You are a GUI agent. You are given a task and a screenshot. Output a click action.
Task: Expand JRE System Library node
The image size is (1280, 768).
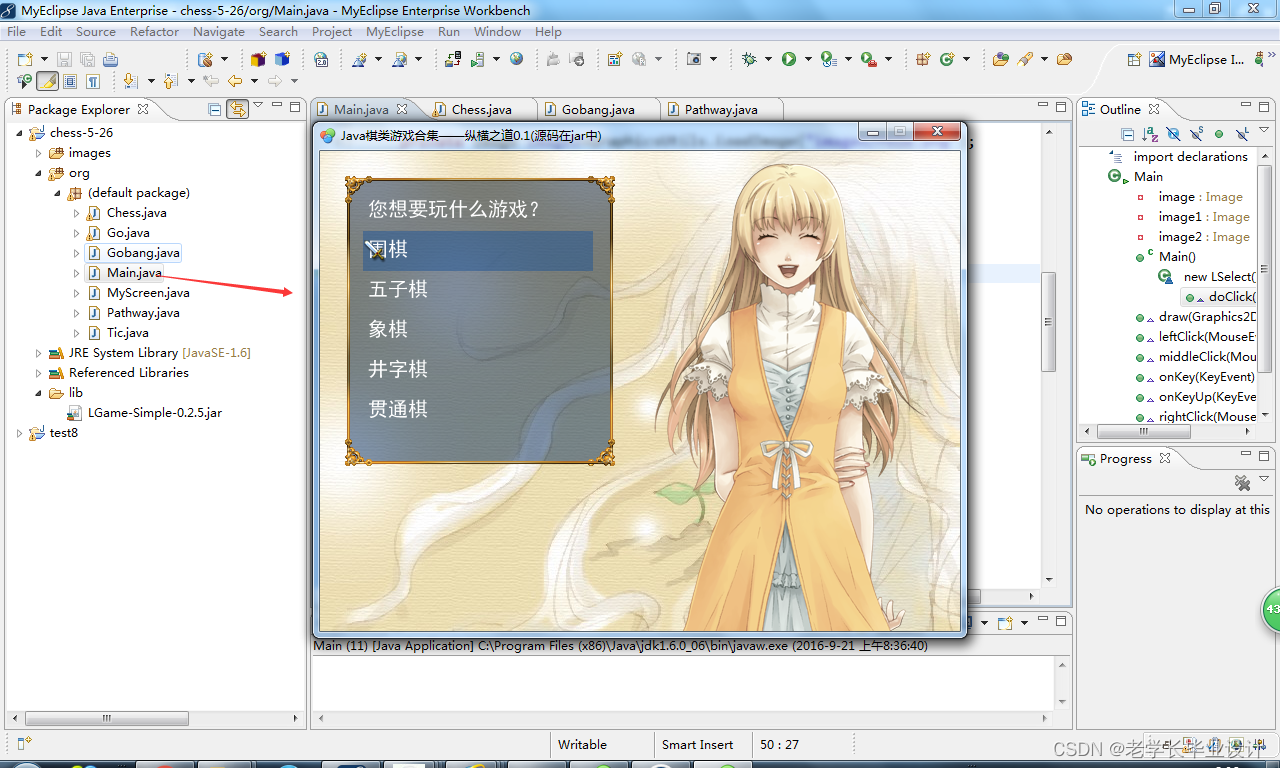click(x=39, y=353)
